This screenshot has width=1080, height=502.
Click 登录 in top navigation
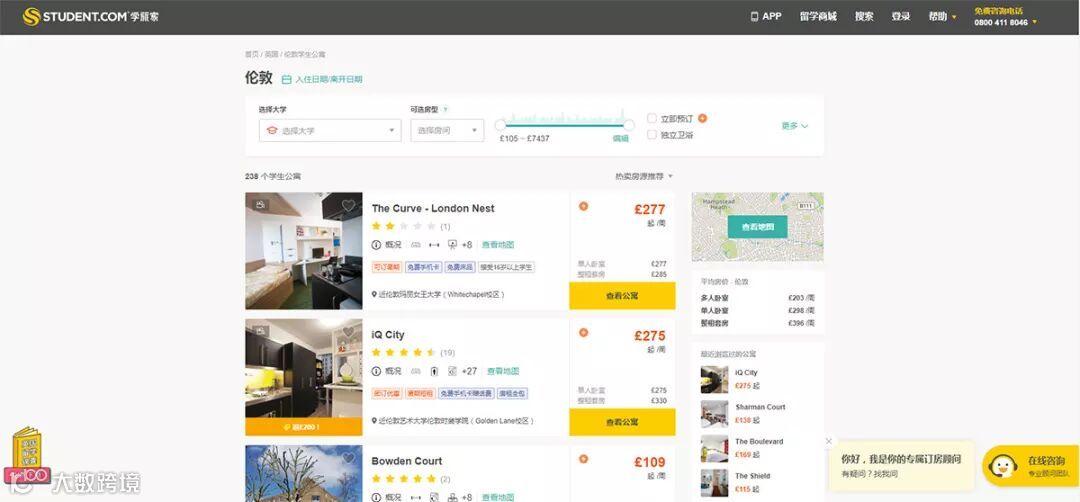tap(901, 17)
